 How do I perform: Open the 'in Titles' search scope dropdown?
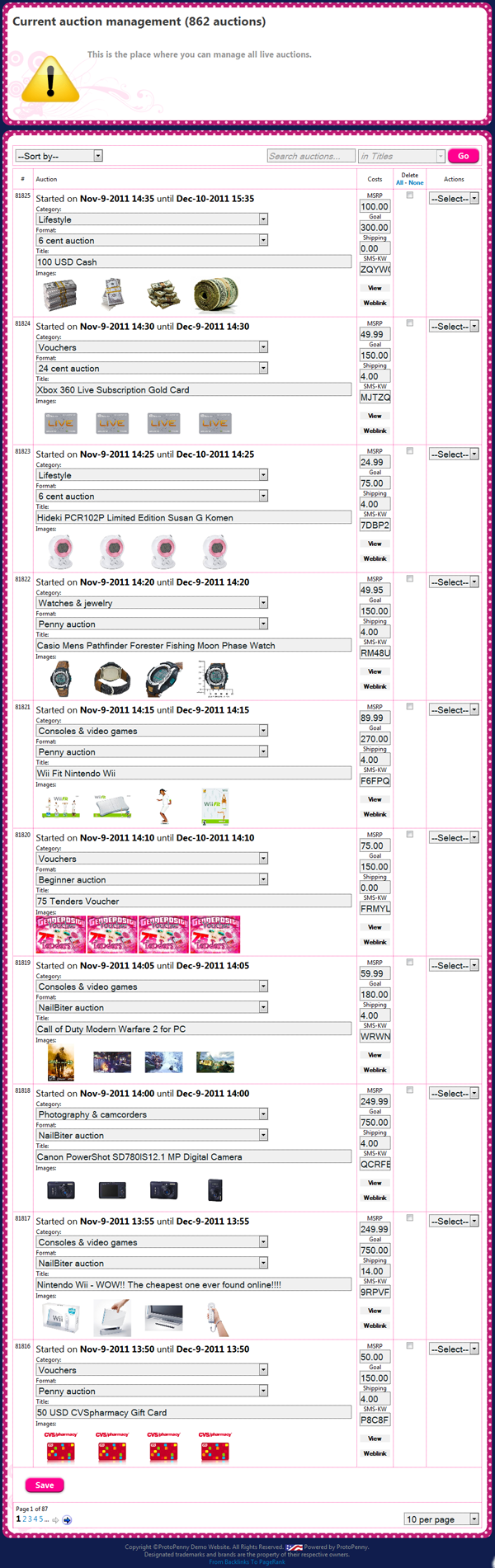click(x=402, y=156)
